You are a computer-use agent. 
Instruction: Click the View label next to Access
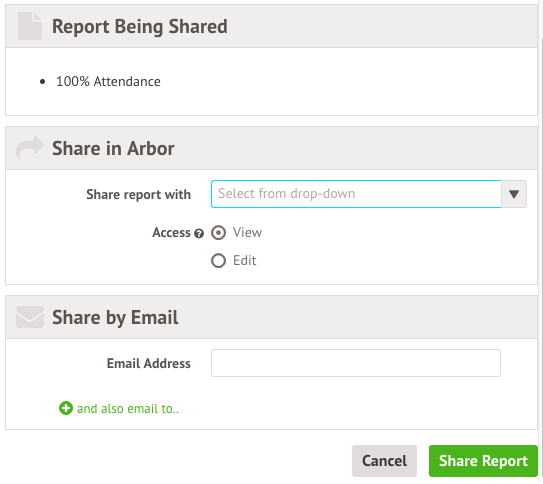[247, 232]
